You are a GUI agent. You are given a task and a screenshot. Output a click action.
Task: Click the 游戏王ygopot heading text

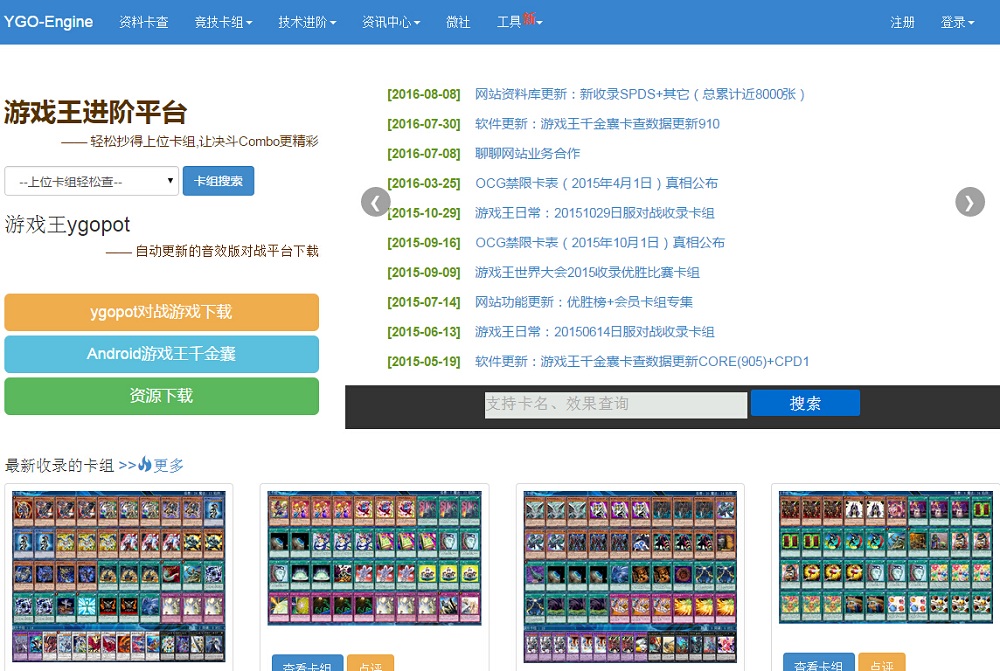pyautogui.click(x=67, y=225)
